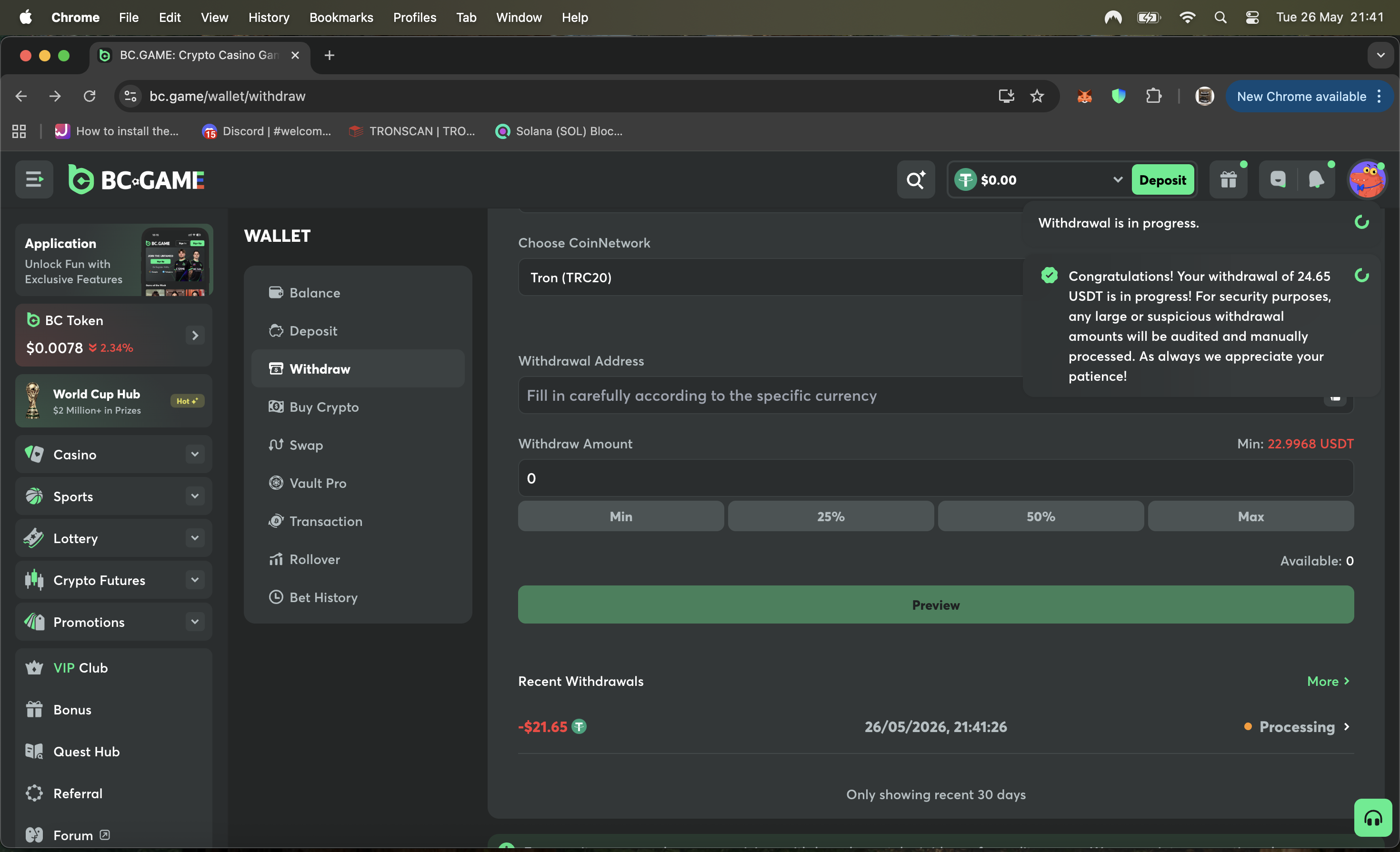The width and height of the screenshot is (1400, 852).
Task: Open BC Token details arrow
Action: [x=195, y=336]
